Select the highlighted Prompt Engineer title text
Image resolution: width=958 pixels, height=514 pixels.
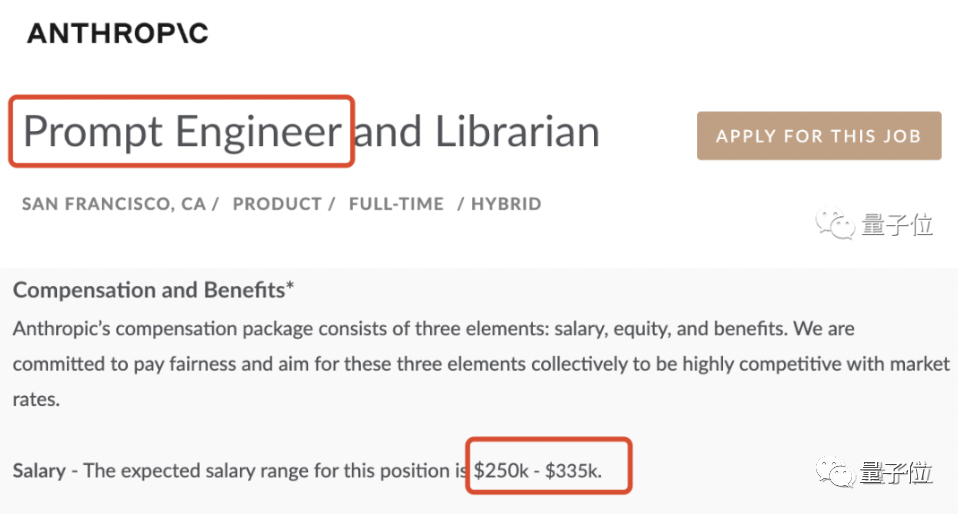[x=182, y=131]
